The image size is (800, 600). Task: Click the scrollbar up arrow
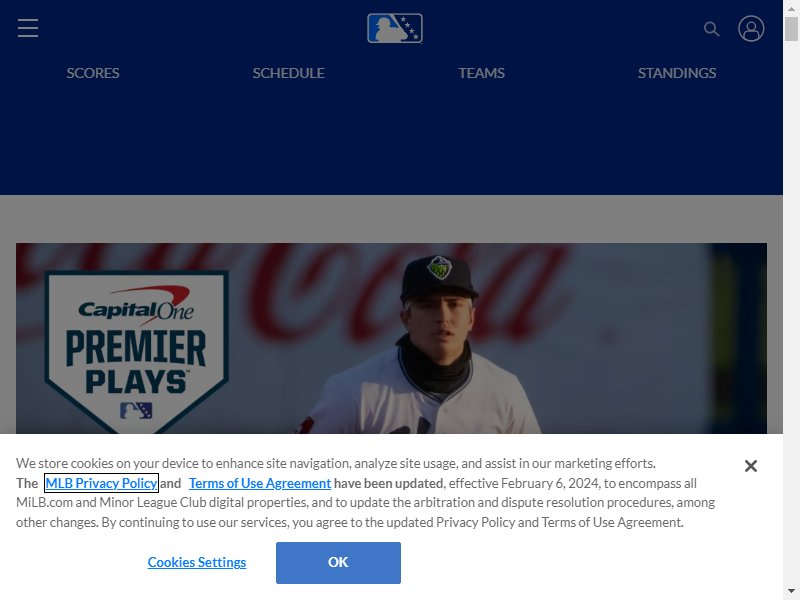[791, 8]
